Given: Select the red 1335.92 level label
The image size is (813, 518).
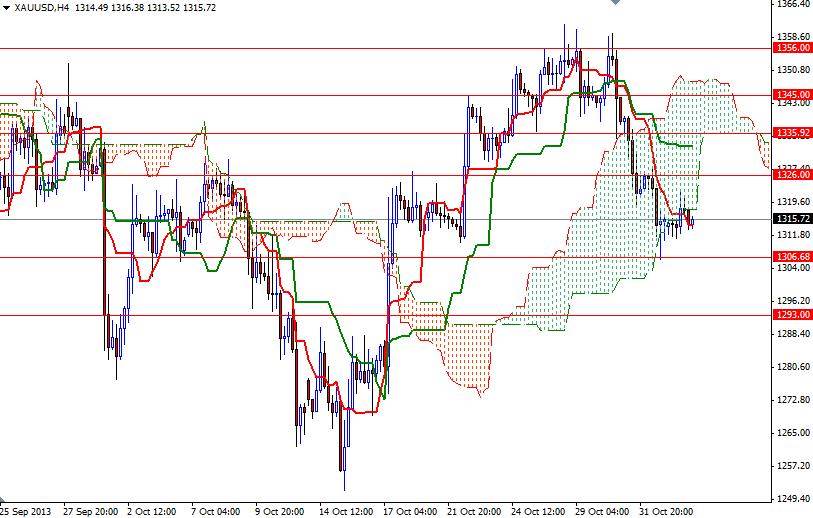Looking at the screenshot, I should pos(793,133).
